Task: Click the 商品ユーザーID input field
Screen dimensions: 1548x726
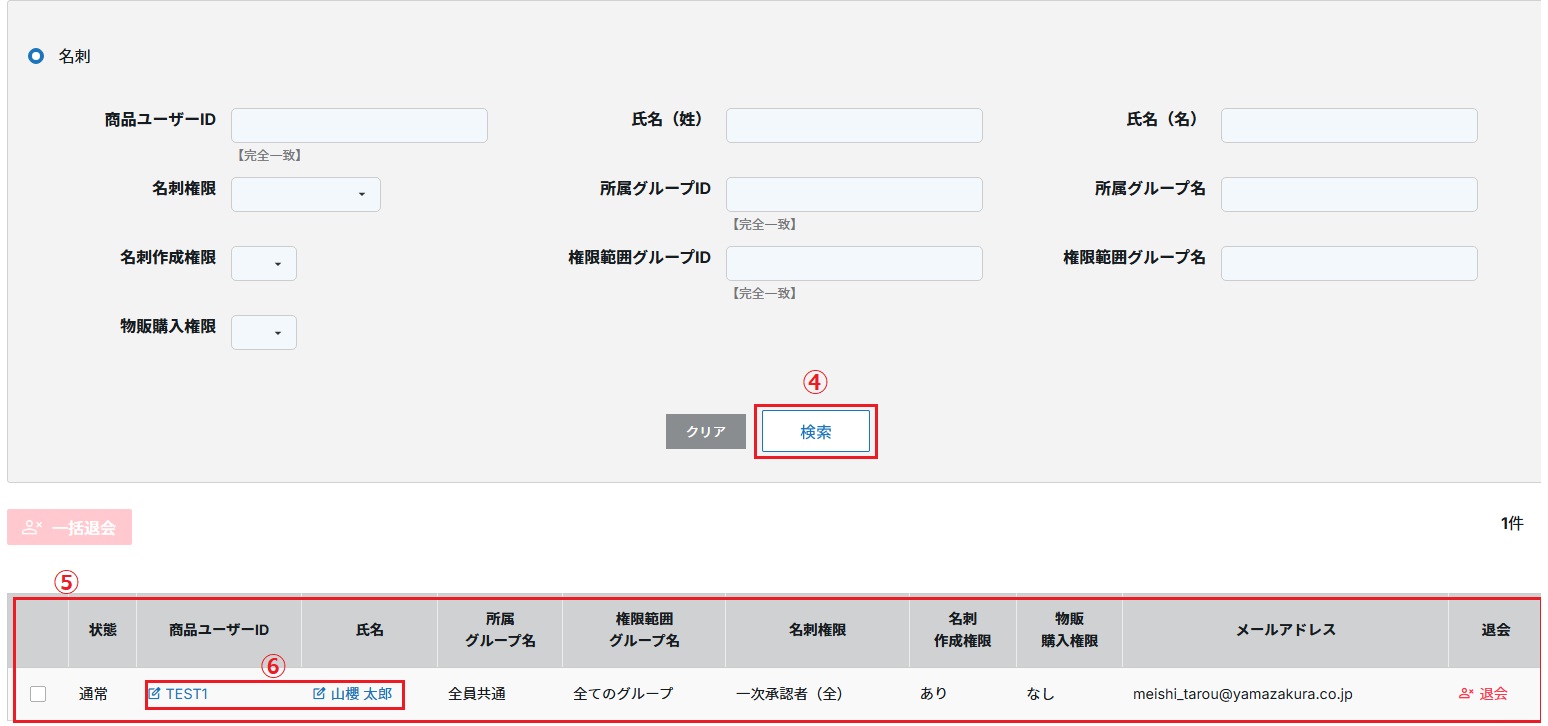Action: click(x=359, y=126)
